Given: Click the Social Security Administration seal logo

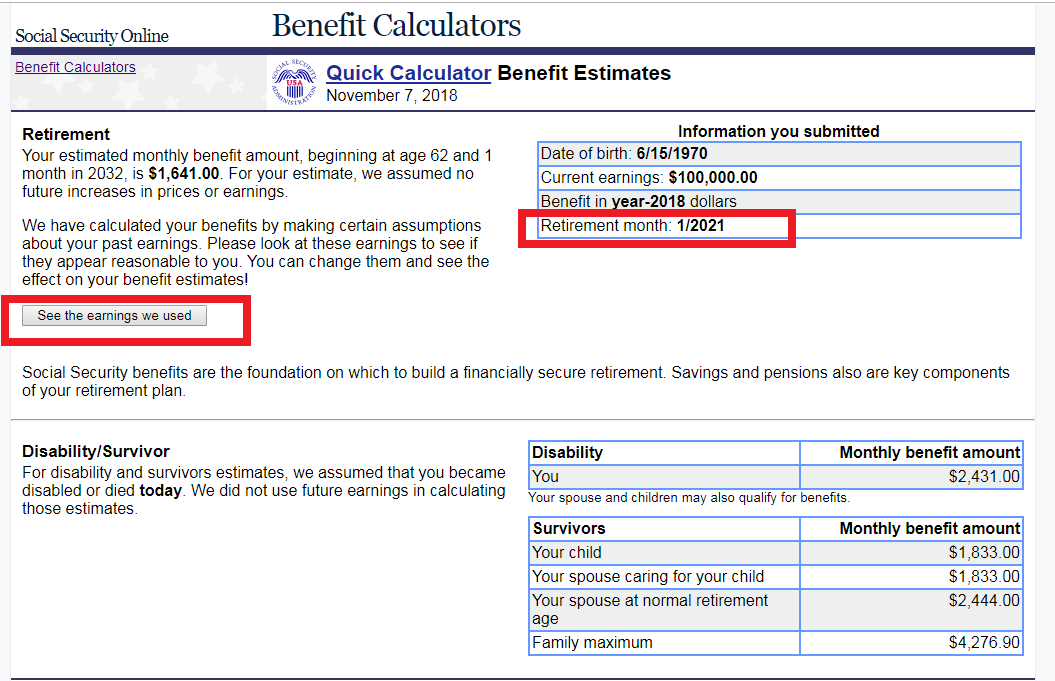Looking at the screenshot, I should [294, 82].
